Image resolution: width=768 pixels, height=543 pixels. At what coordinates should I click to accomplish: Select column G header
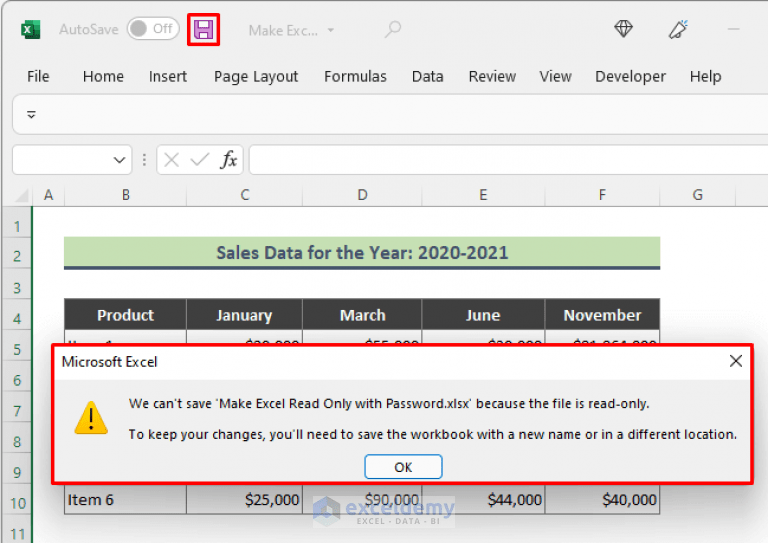point(697,195)
